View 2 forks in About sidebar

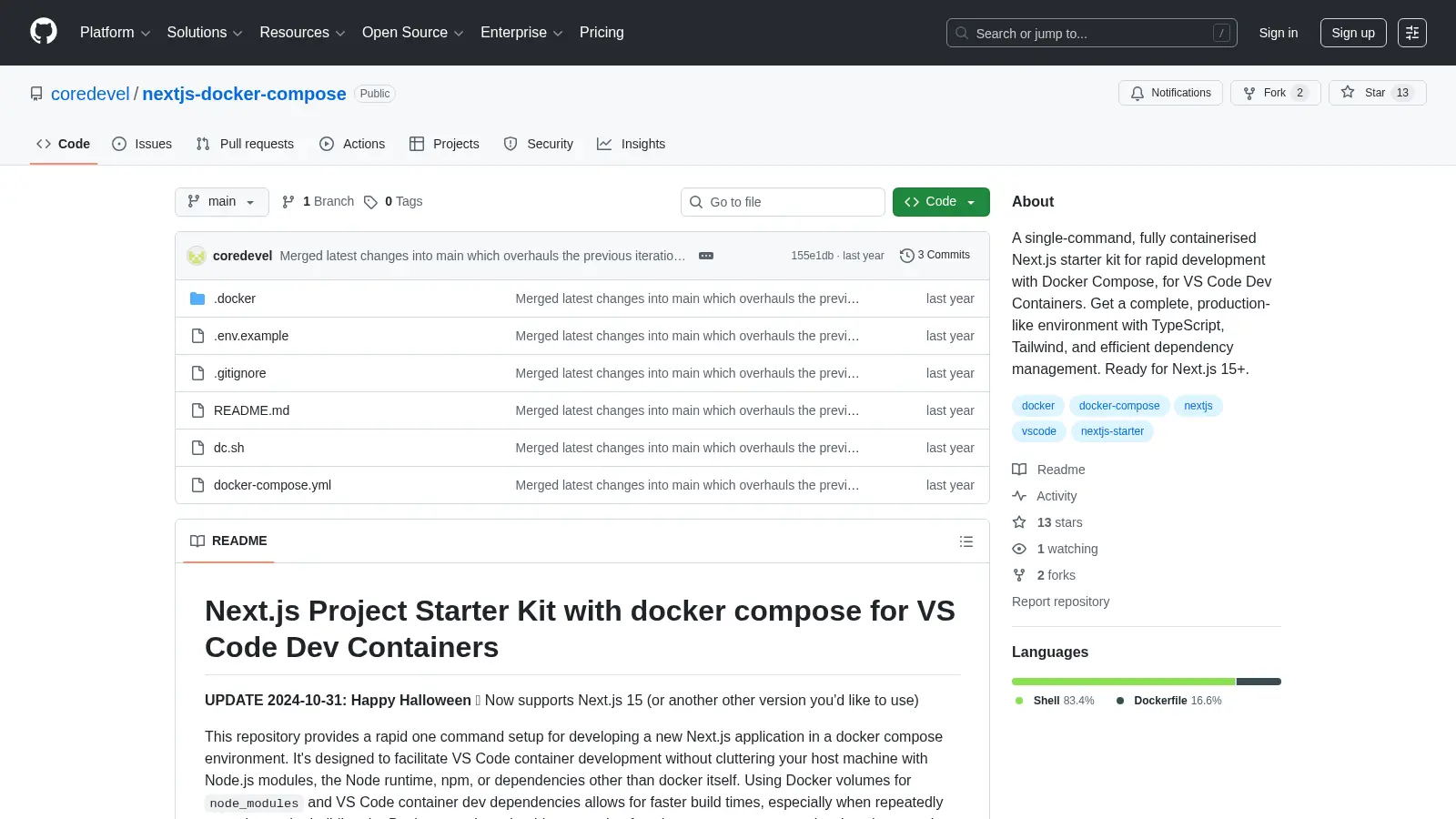(x=1044, y=575)
